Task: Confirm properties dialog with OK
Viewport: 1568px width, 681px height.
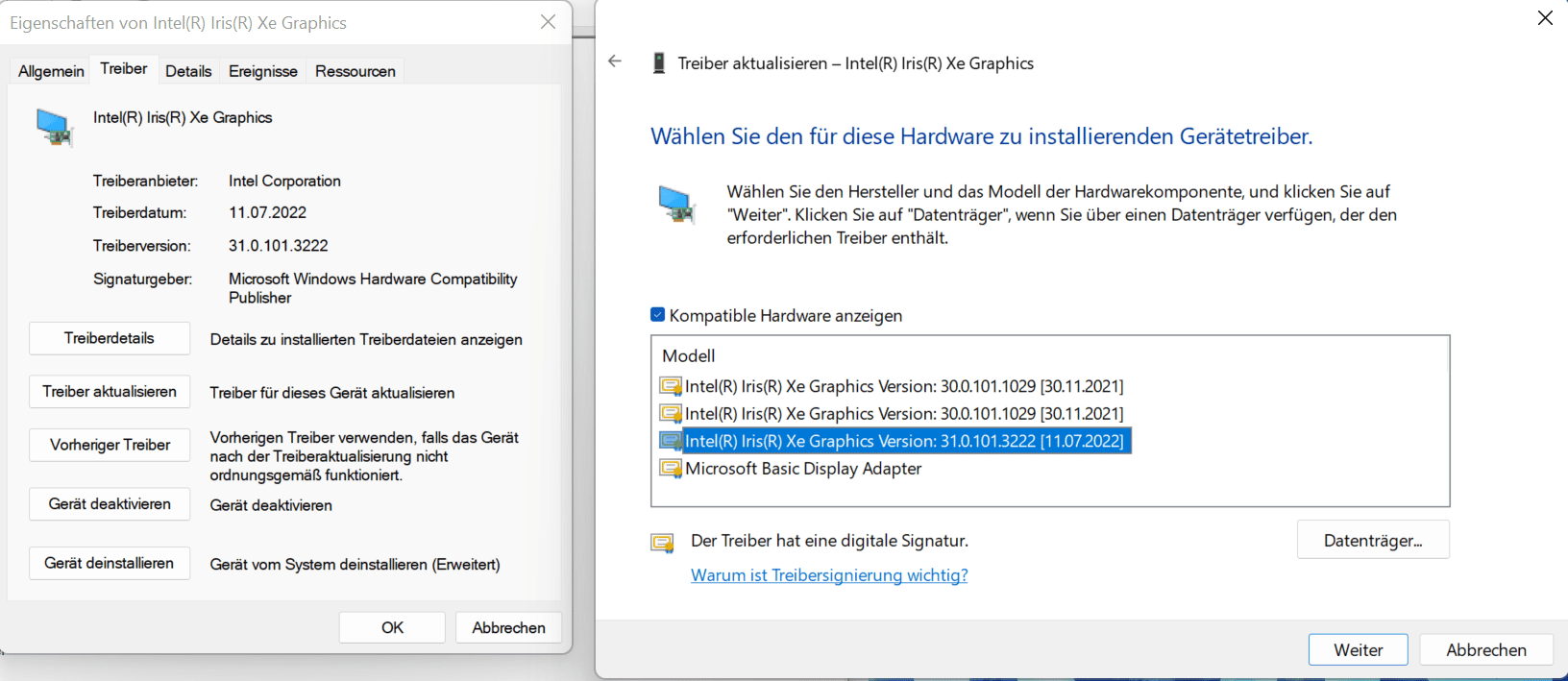Action: point(392,627)
